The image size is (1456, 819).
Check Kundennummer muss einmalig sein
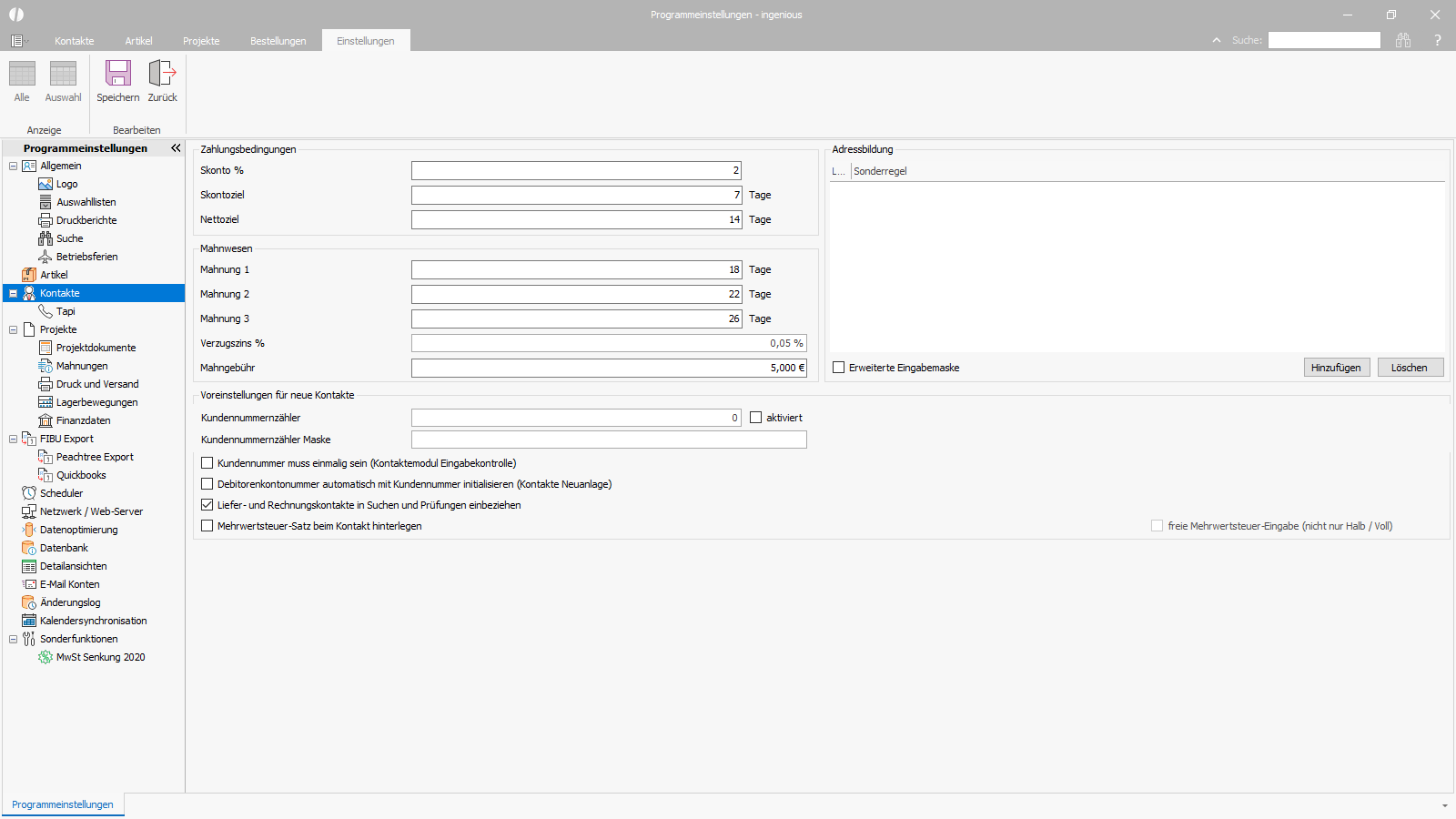coord(207,463)
